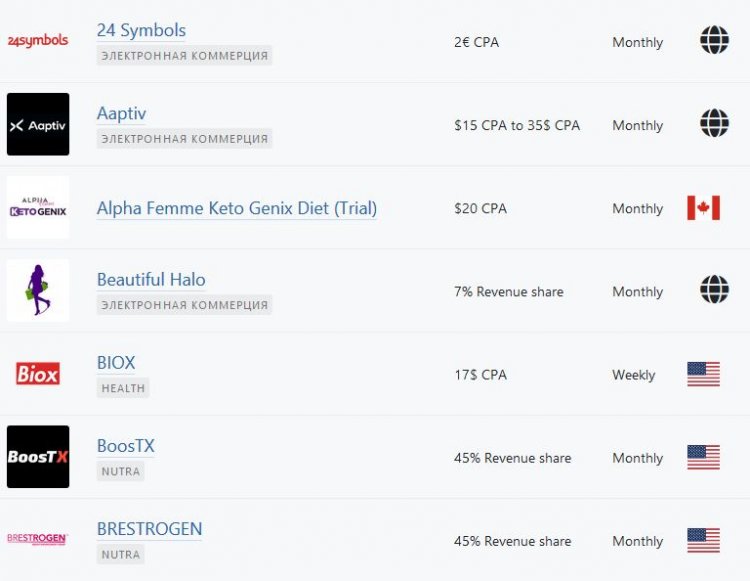Screen dimensions: 750x581
Task: Click the Keto Genix logo thumbnail
Action: pos(38,208)
